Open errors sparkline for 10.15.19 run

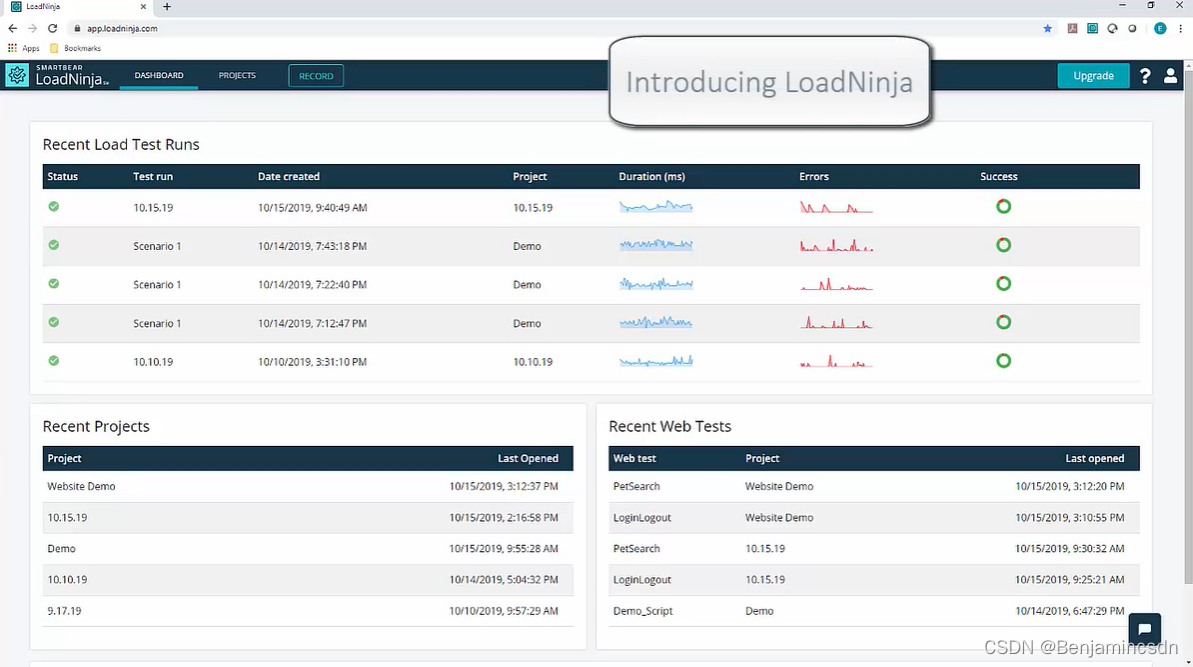tap(836, 207)
